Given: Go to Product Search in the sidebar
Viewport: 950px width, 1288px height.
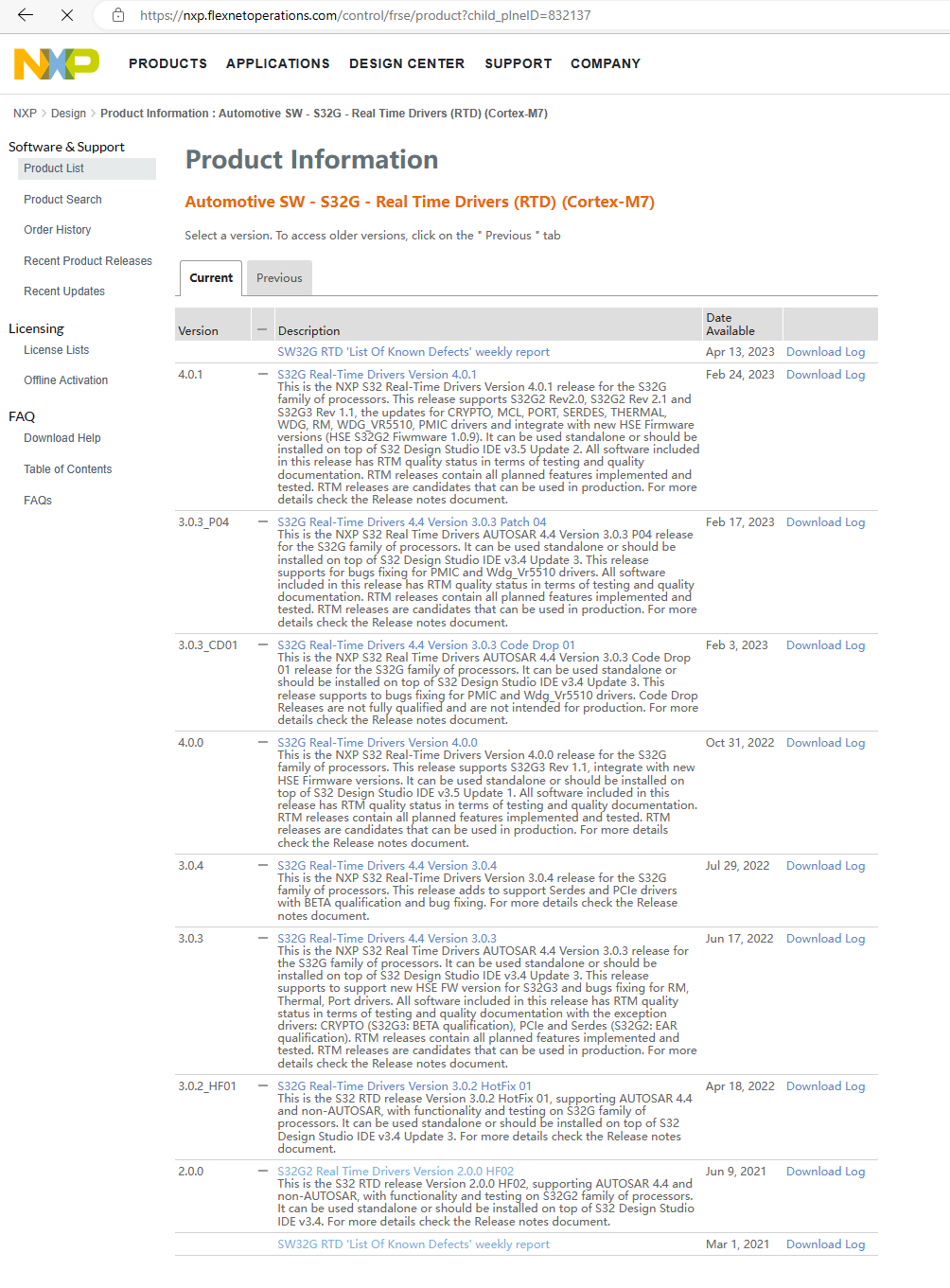Looking at the screenshot, I should pyautogui.click(x=62, y=199).
